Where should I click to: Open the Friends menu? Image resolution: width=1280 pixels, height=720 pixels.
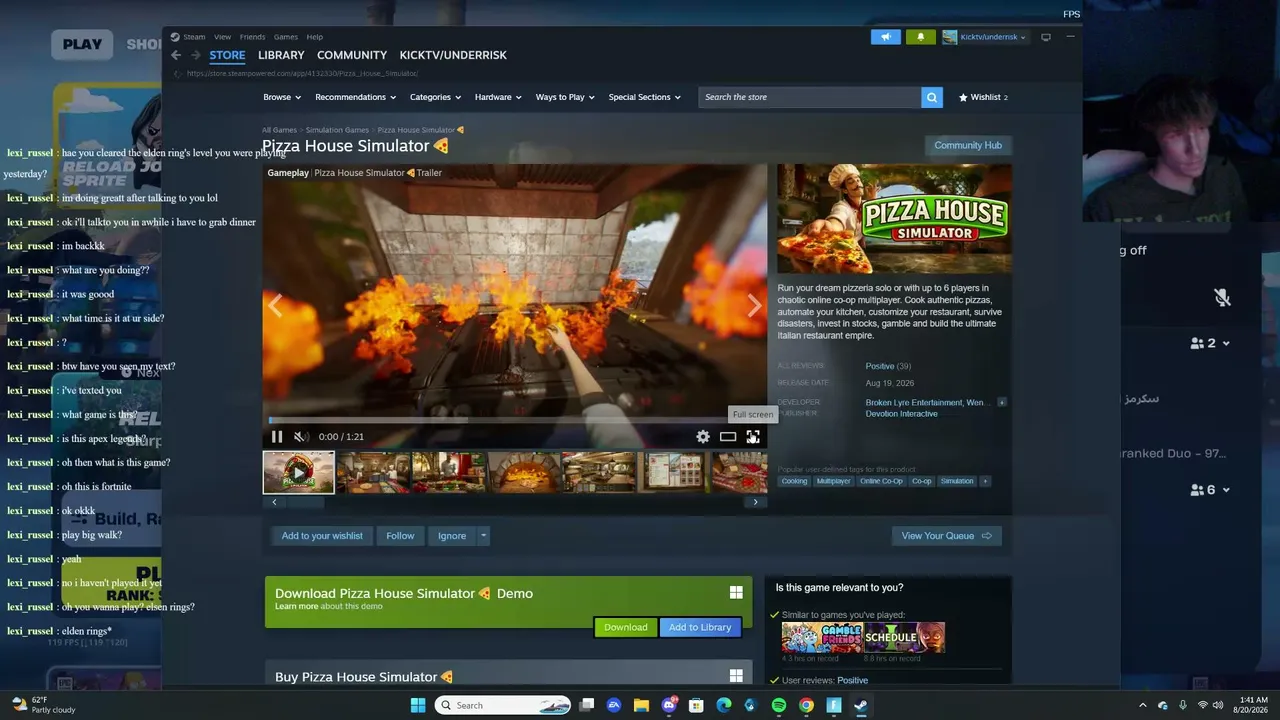tap(252, 37)
